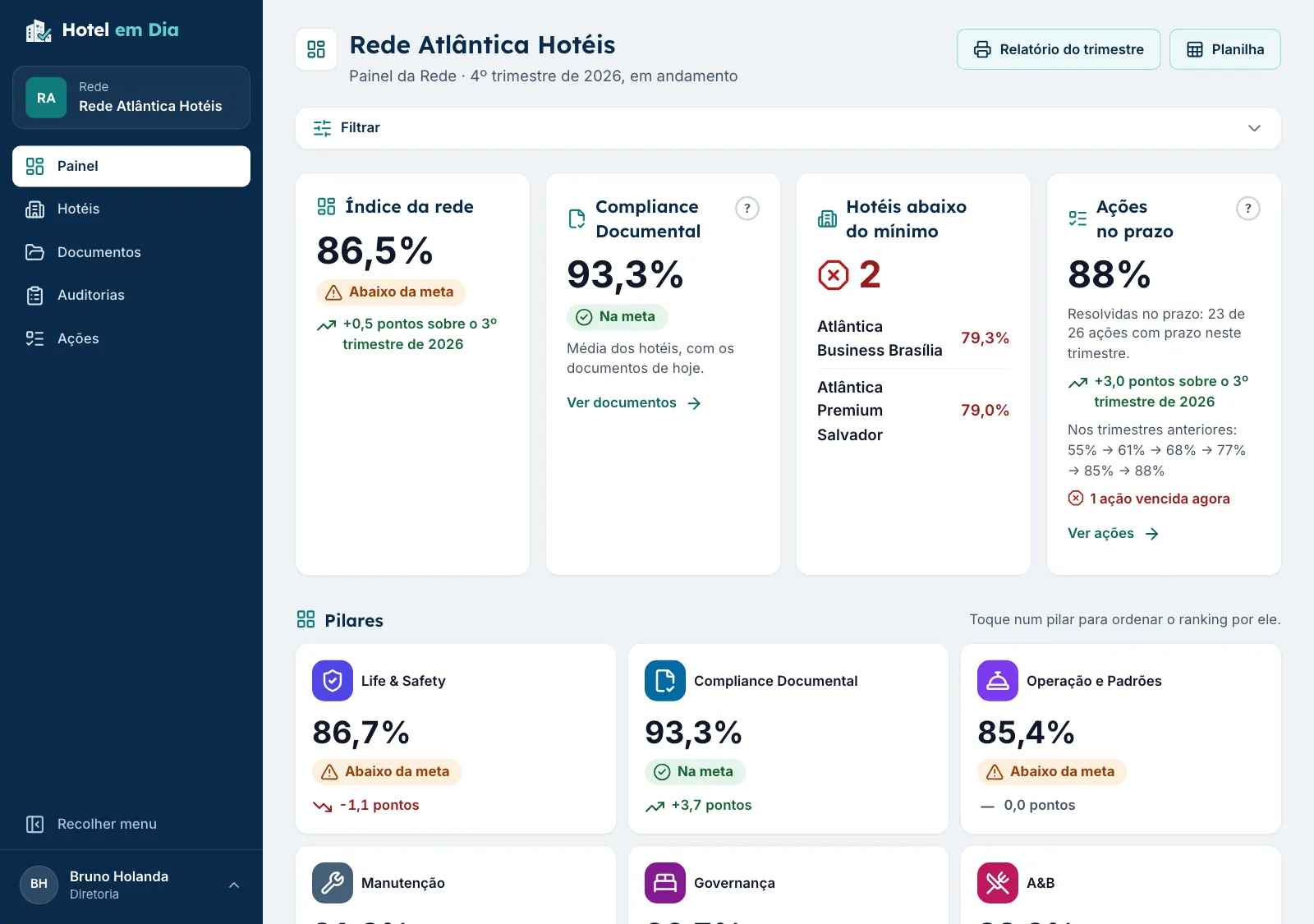This screenshot has width=1314, height=924.
Task: Follow the Ver ações link
Action: (x=1114, y=534)
